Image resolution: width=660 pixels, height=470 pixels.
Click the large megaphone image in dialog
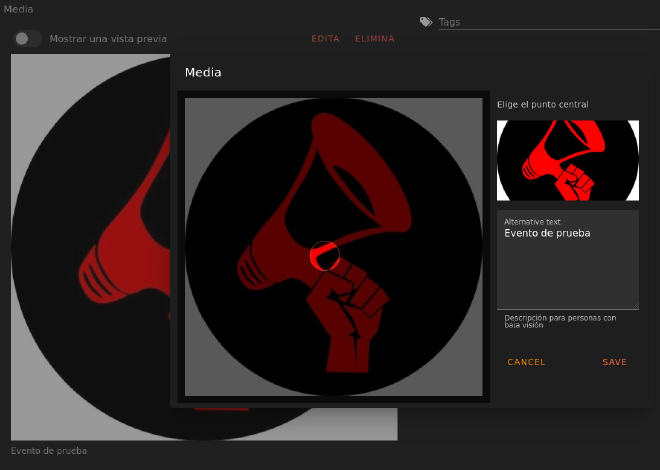[x=334, y=247]
